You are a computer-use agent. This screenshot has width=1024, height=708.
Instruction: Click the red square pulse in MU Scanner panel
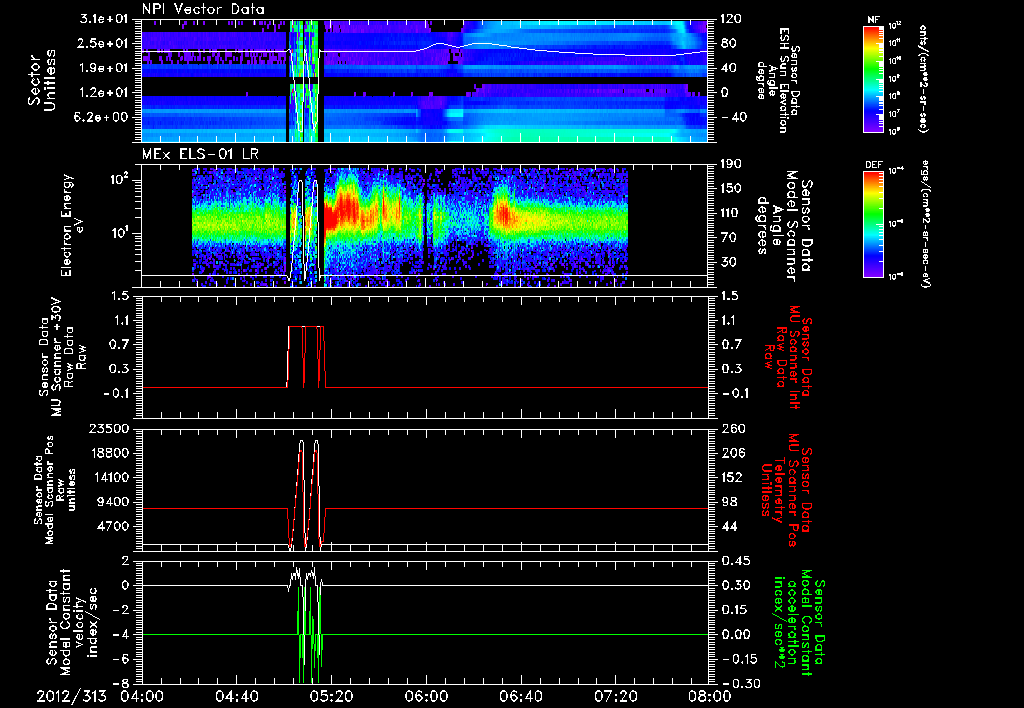pos(306,357)
